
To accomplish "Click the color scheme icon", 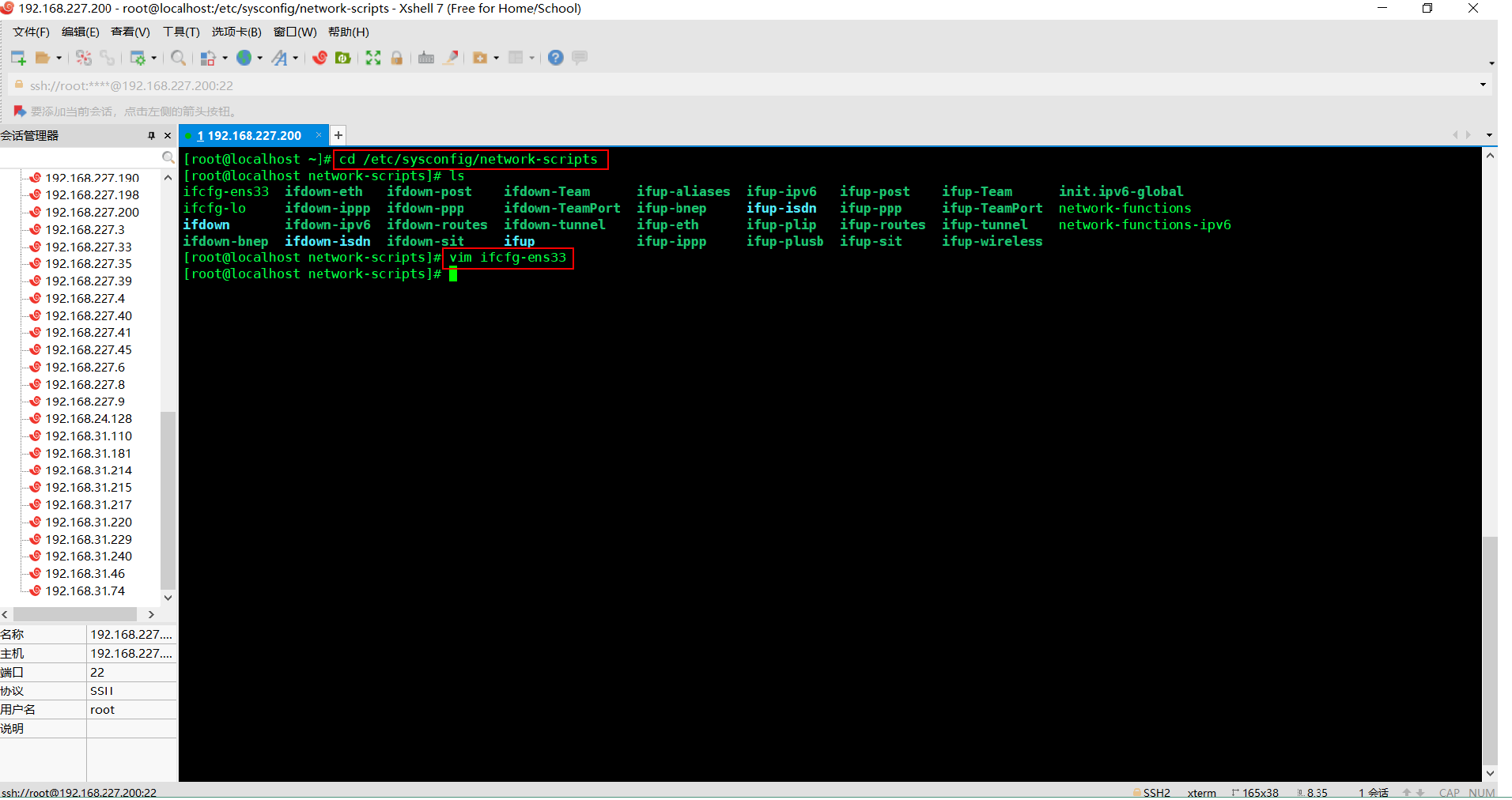I will coord(208,58).
